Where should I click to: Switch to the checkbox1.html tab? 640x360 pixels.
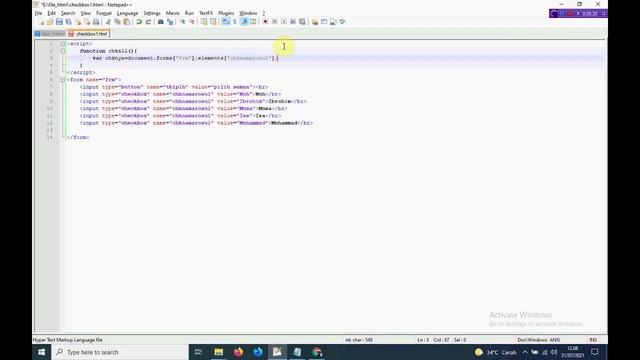(89, 34)
